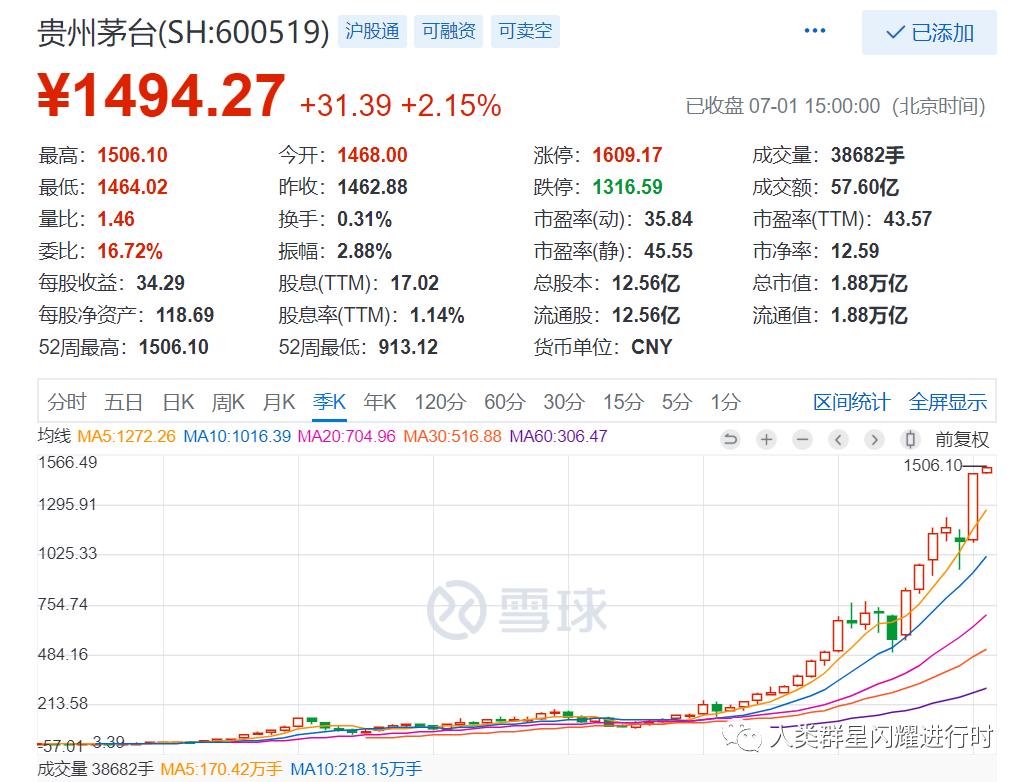
Task: Switch to the 分时 tab
Action: point(67,401)
